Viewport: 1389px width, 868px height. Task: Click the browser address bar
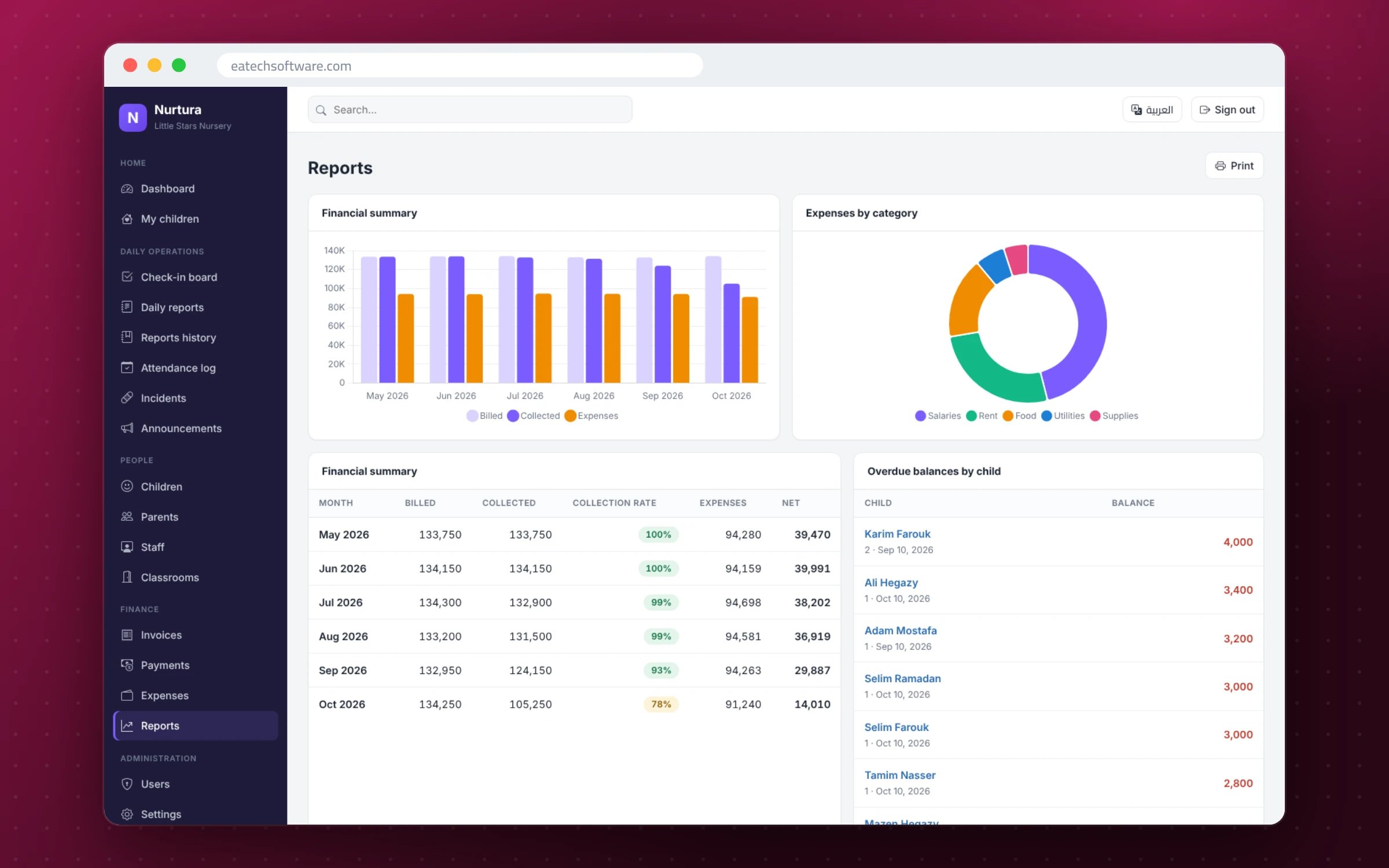coord(460,65)
